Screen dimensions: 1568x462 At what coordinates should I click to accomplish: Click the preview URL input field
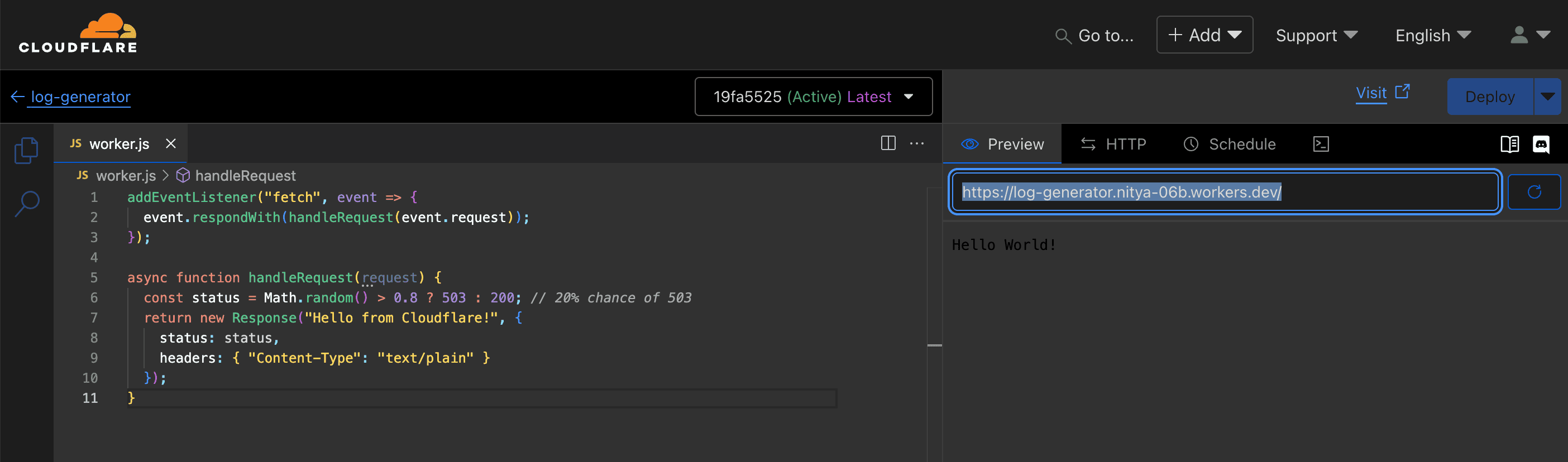click(1223, 192)
